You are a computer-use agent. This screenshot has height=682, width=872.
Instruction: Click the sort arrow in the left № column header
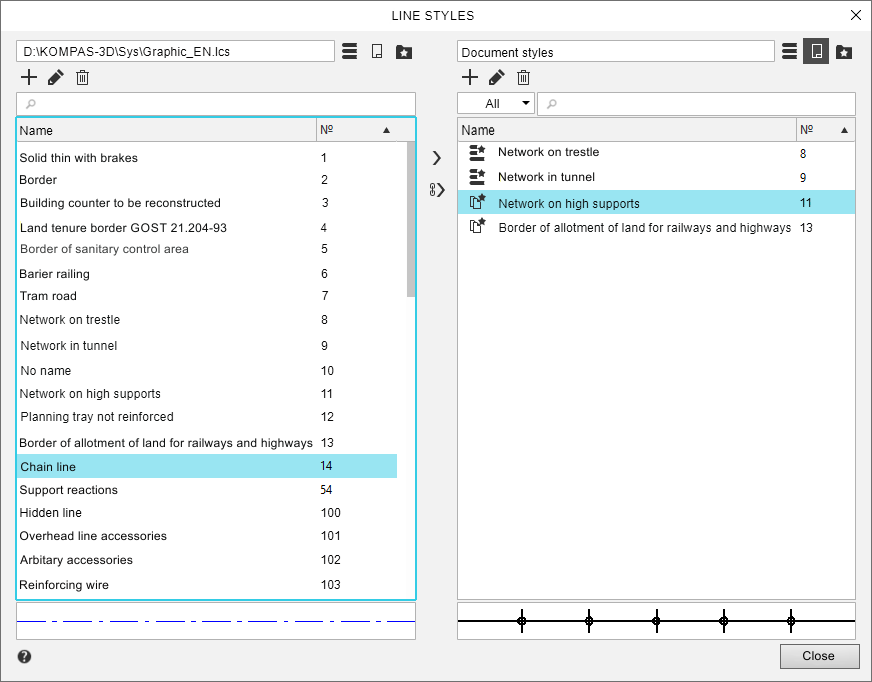(386, 130)
